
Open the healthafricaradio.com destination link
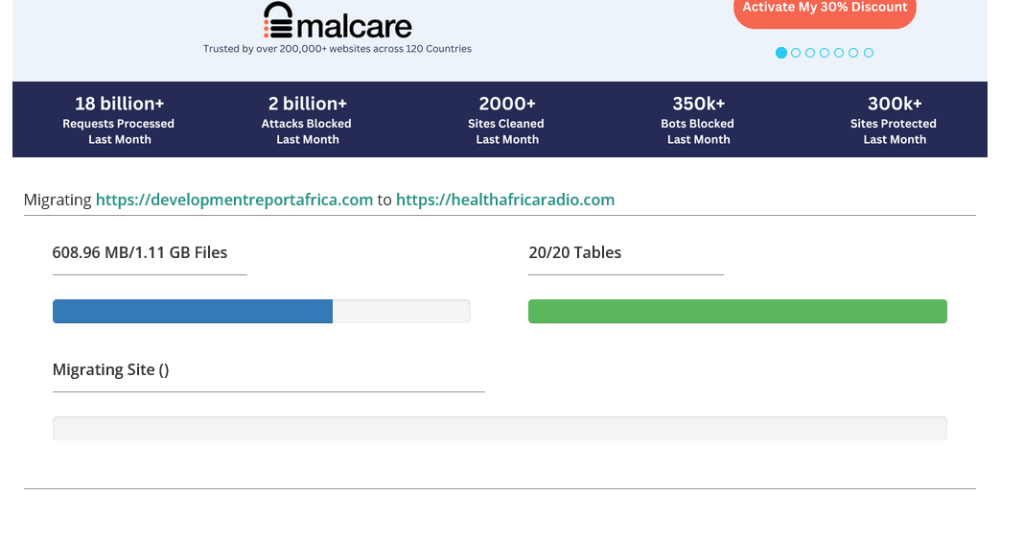tap(505, 200)
